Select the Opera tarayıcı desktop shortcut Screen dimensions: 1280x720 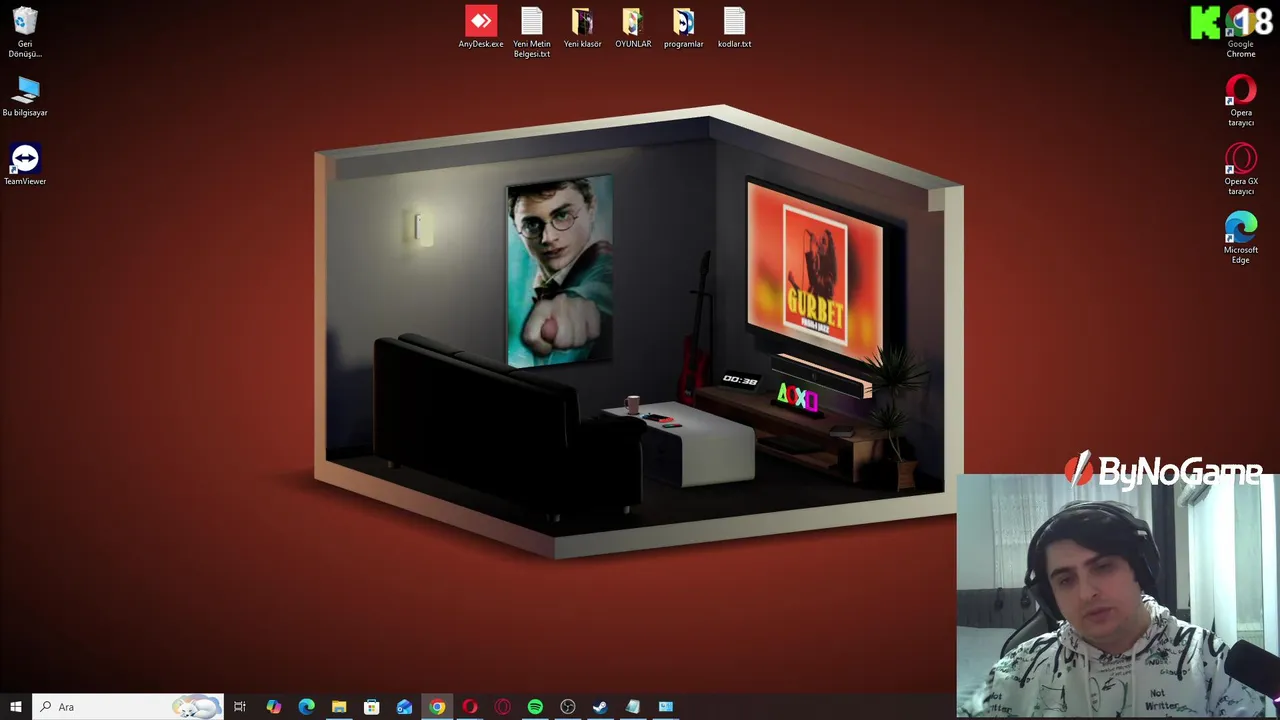1241,101
